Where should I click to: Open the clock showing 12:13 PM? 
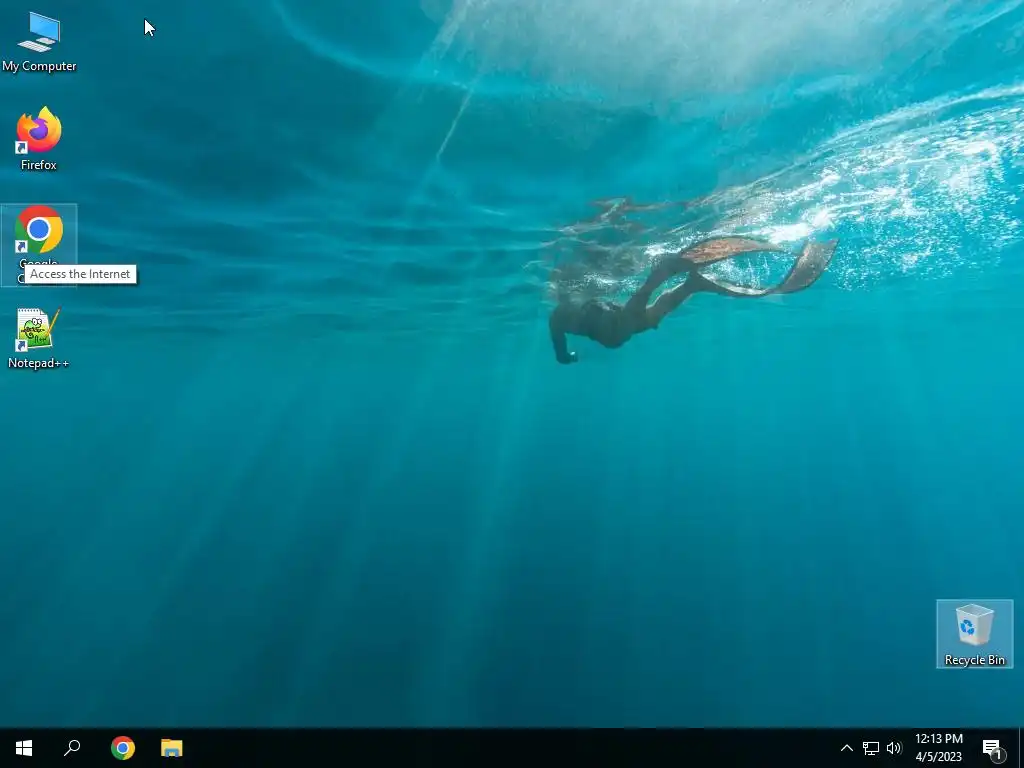click(938, 748)
